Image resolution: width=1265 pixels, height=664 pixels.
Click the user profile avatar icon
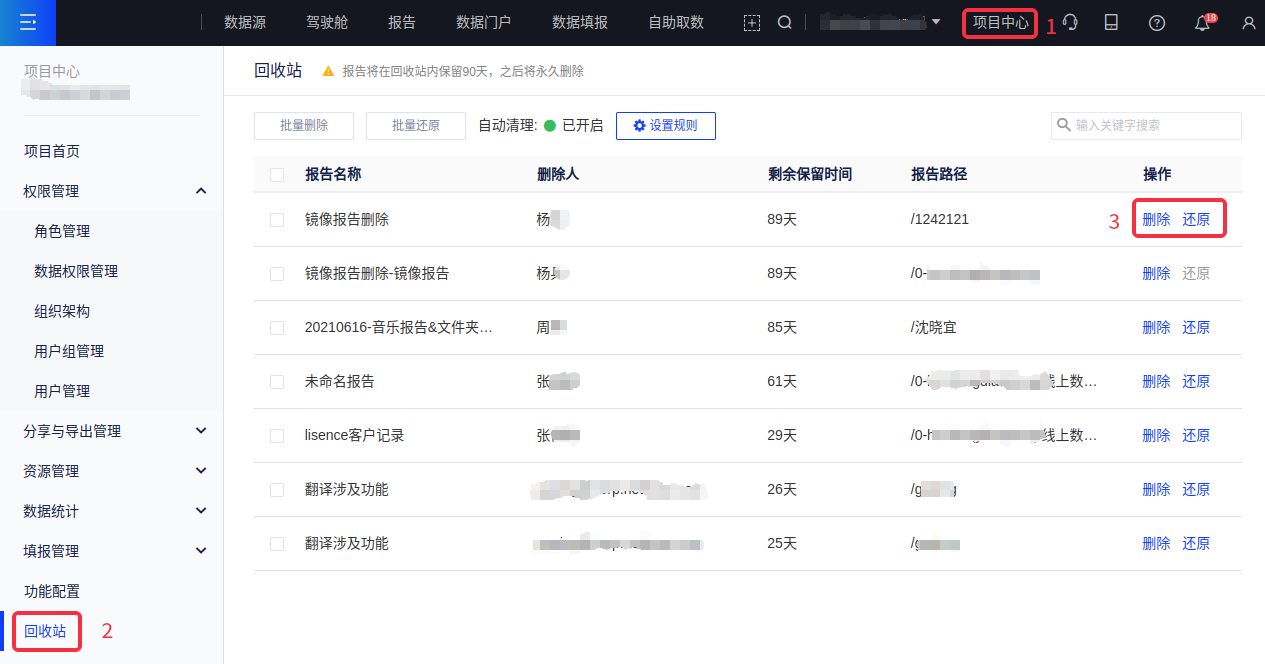pos(1248,23)
